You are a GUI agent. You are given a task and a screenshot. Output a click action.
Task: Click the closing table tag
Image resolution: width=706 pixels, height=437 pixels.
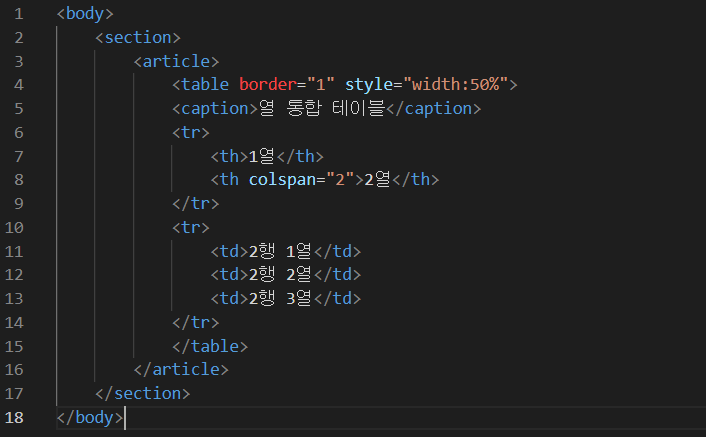[x=210, y=347]
